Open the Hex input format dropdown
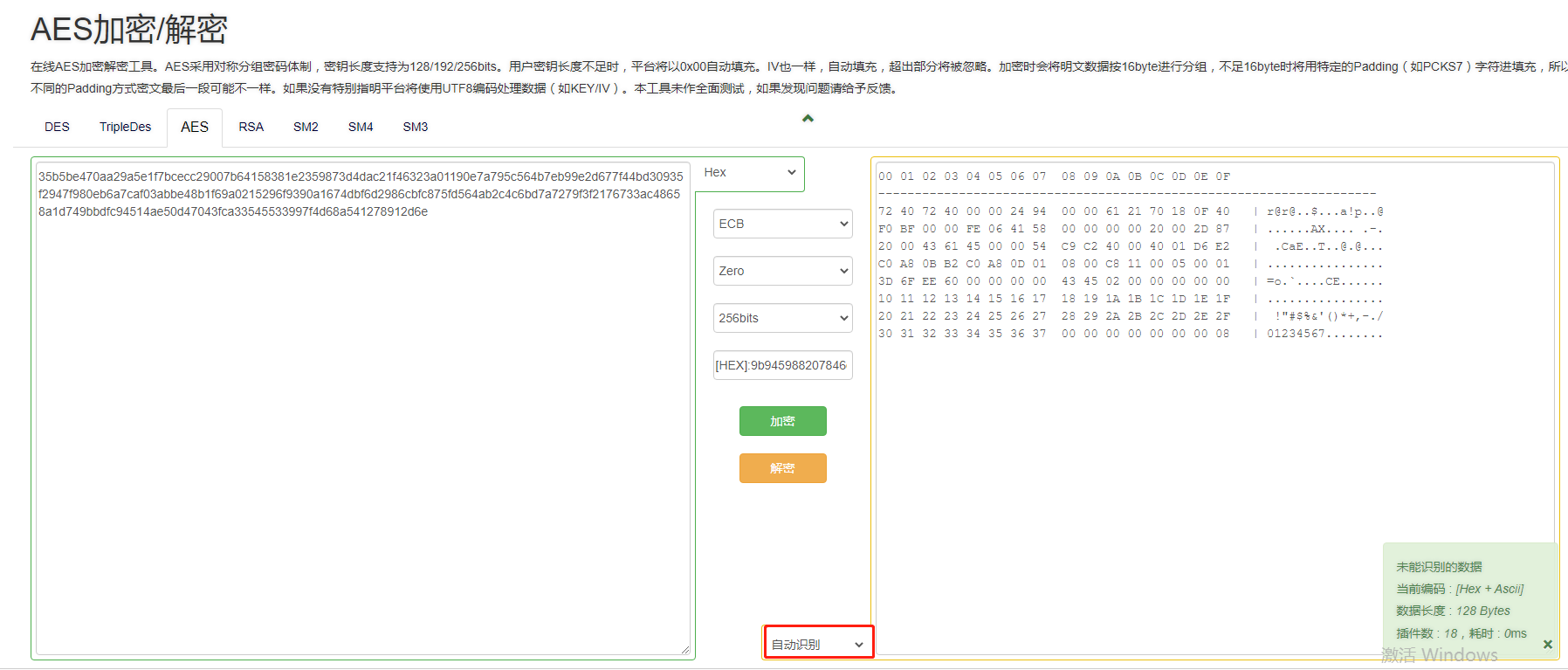Image resolution: width=1568 pixels, height=670 pixels. click(x=750, y=173)
